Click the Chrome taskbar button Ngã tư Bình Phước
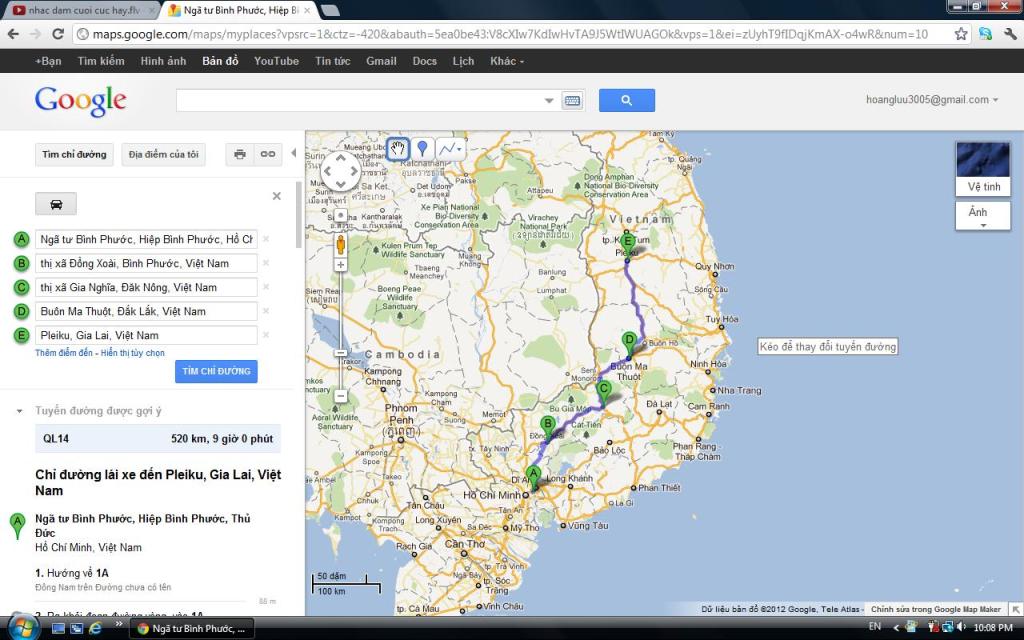 192,628
